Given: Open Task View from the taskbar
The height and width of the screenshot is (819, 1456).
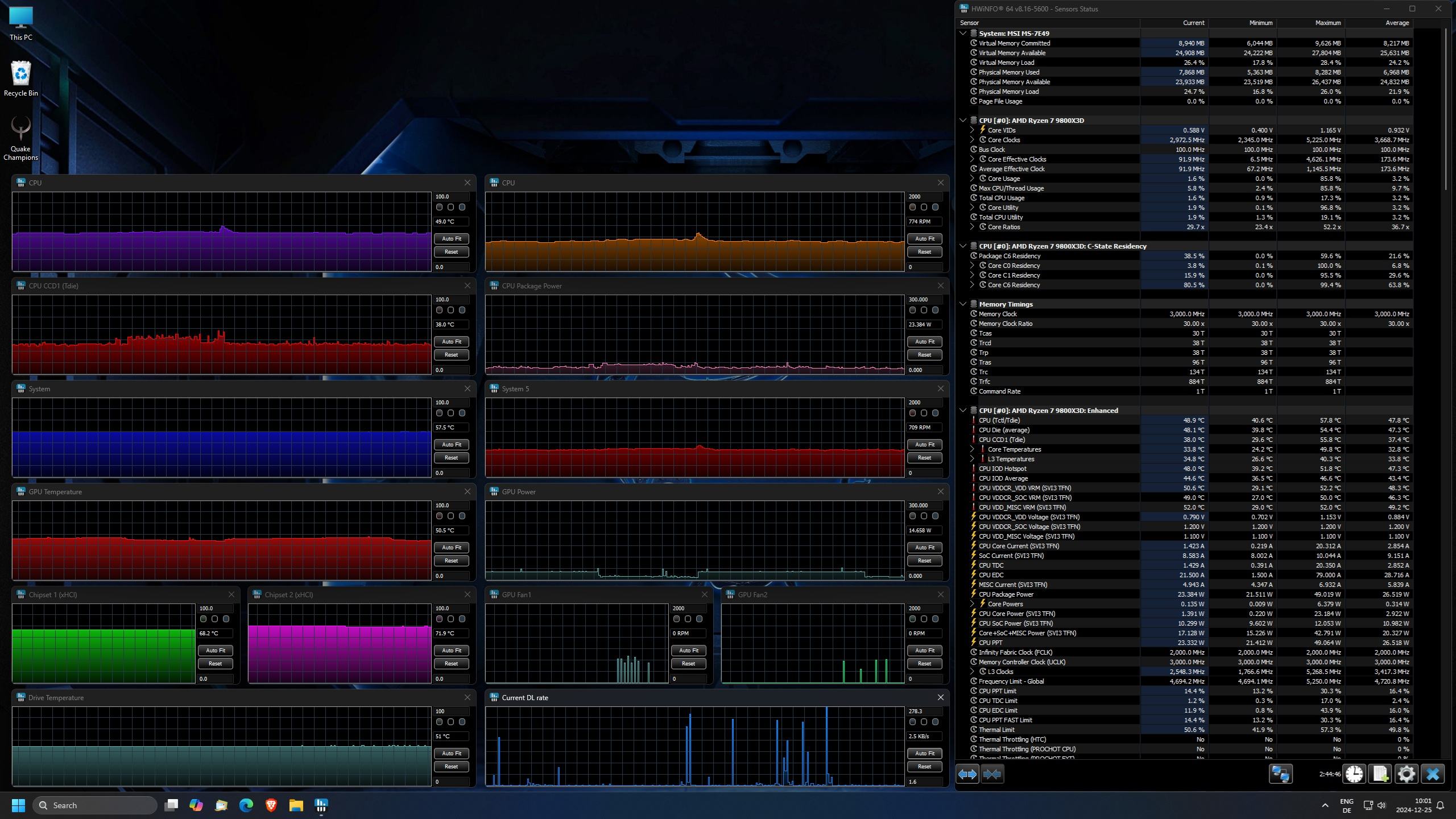Looking at the screenshot, I should tap(171, 805).
